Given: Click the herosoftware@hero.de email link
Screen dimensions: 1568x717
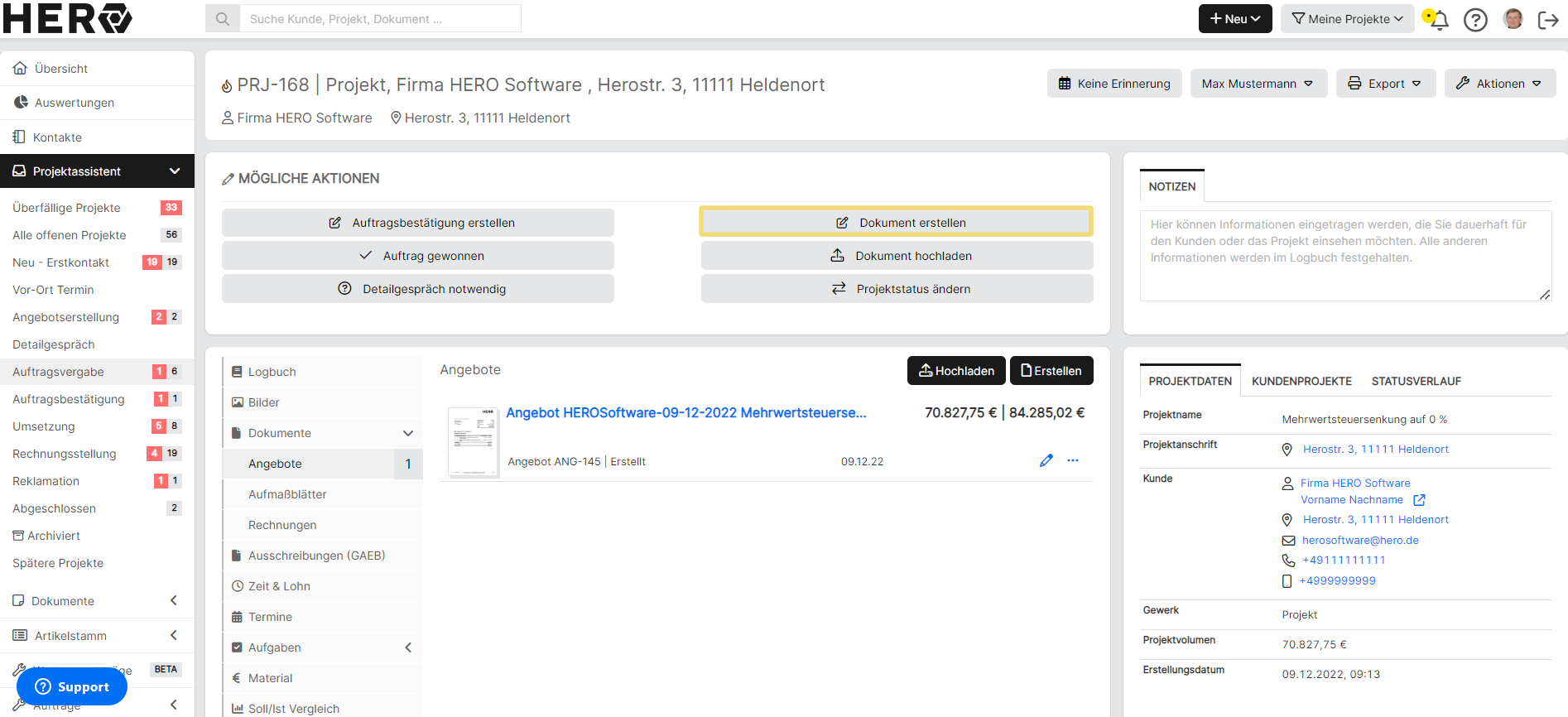Looking at the screenshot, I should pos(1360,541).
